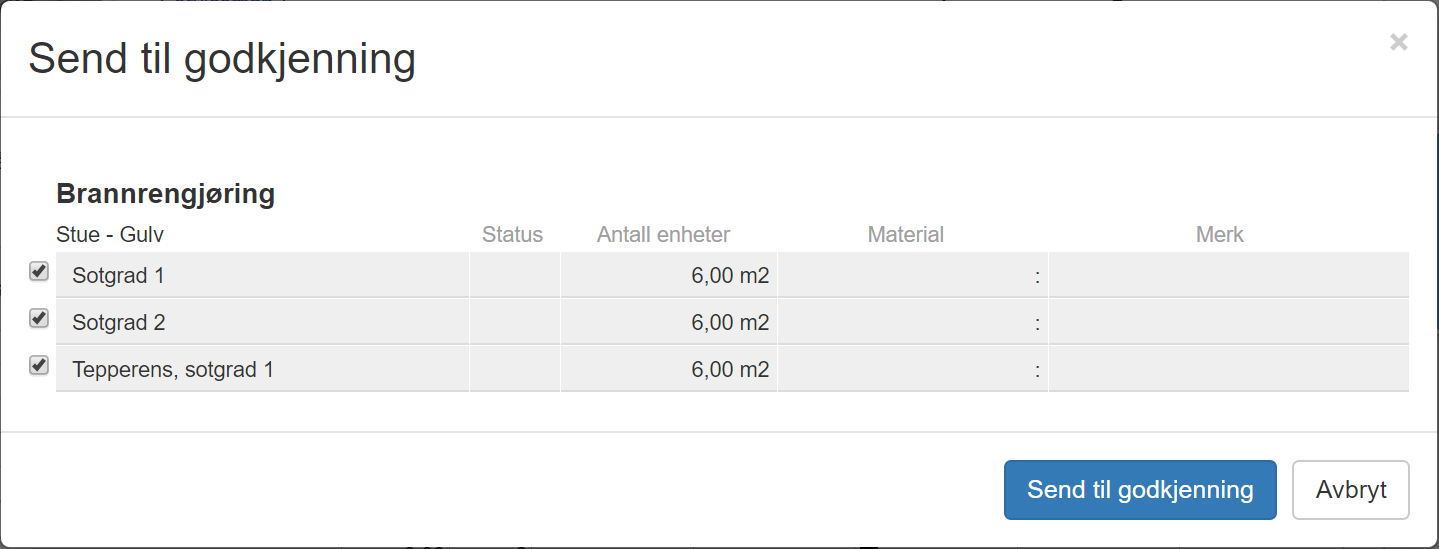Viewport: 1439px width, 549px height.
Task: Click the Merk field for Sotgrad 2
Action: 1228,322
